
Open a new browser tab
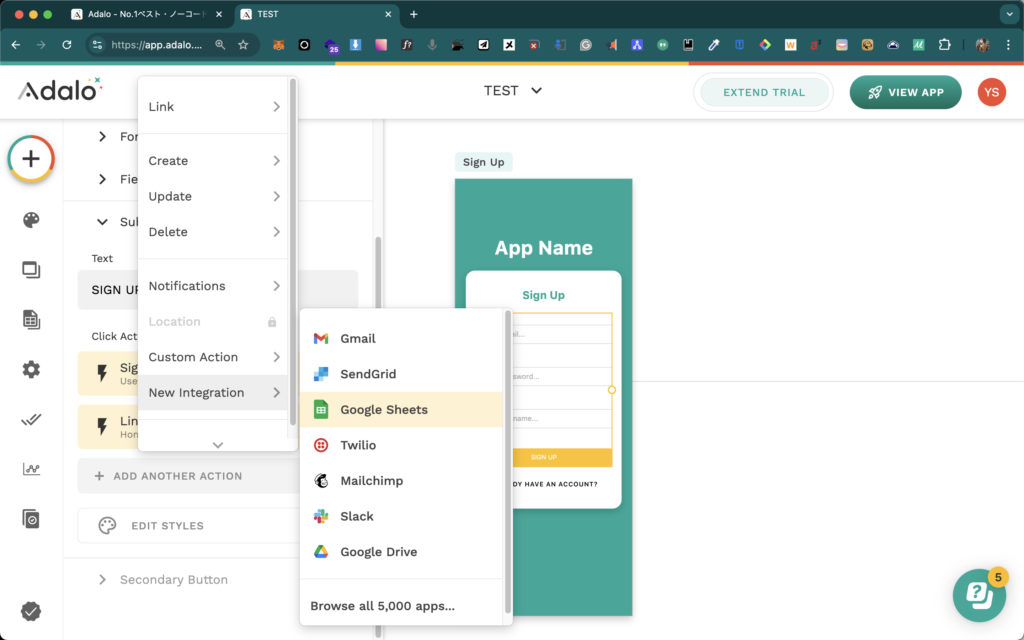(413, 14)
